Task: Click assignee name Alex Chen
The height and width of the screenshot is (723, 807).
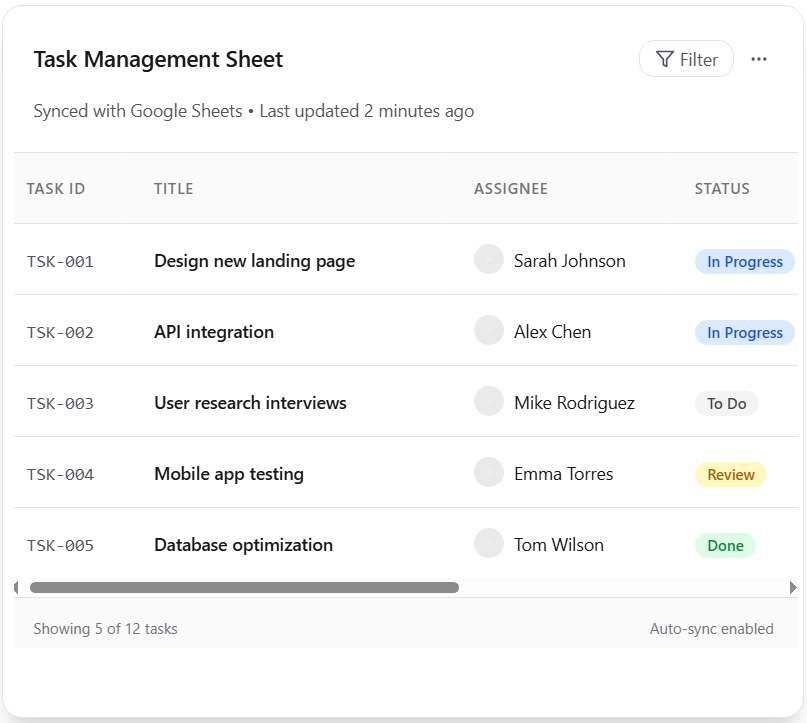Action: point(552,332)
